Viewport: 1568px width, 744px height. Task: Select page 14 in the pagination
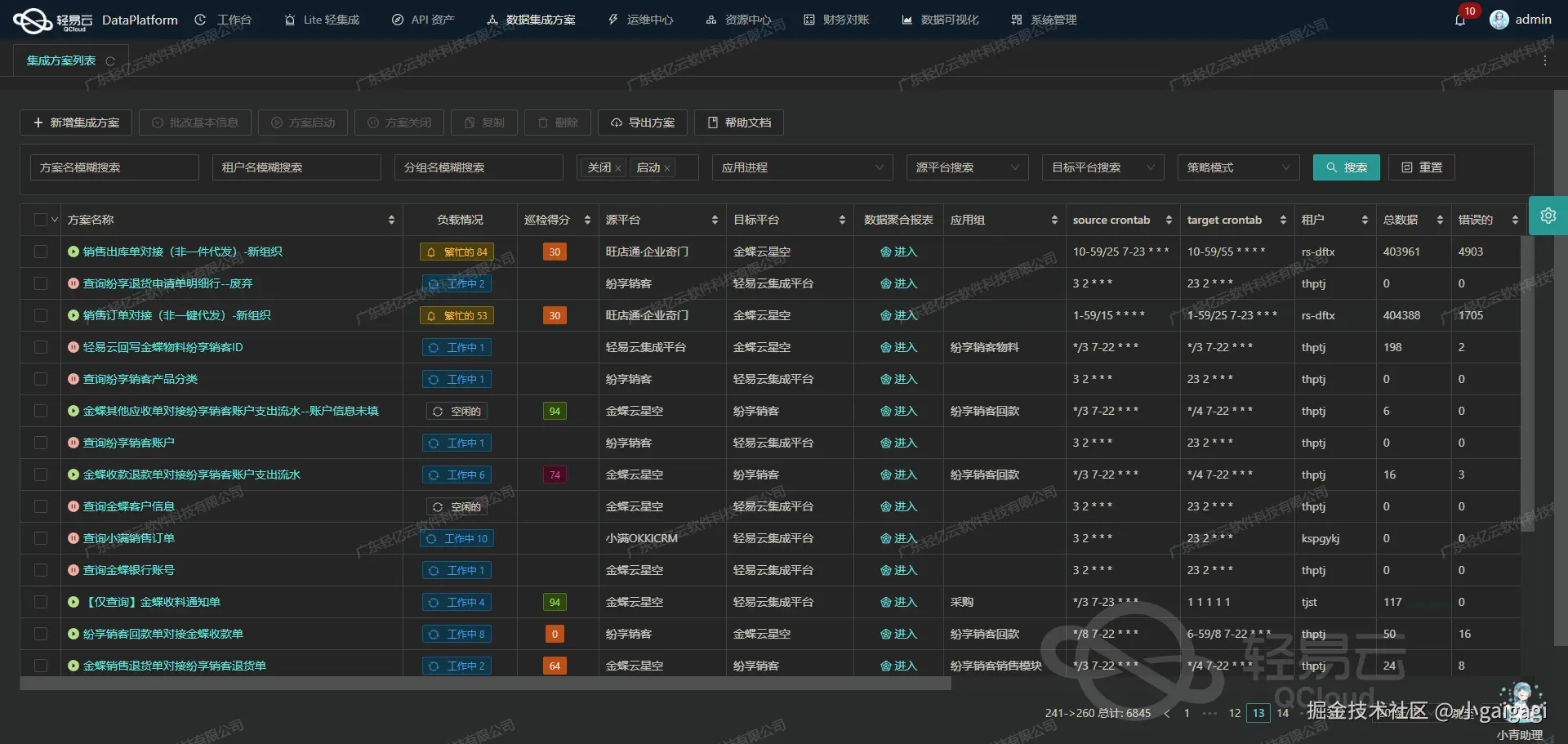[x=1281, y=713]
